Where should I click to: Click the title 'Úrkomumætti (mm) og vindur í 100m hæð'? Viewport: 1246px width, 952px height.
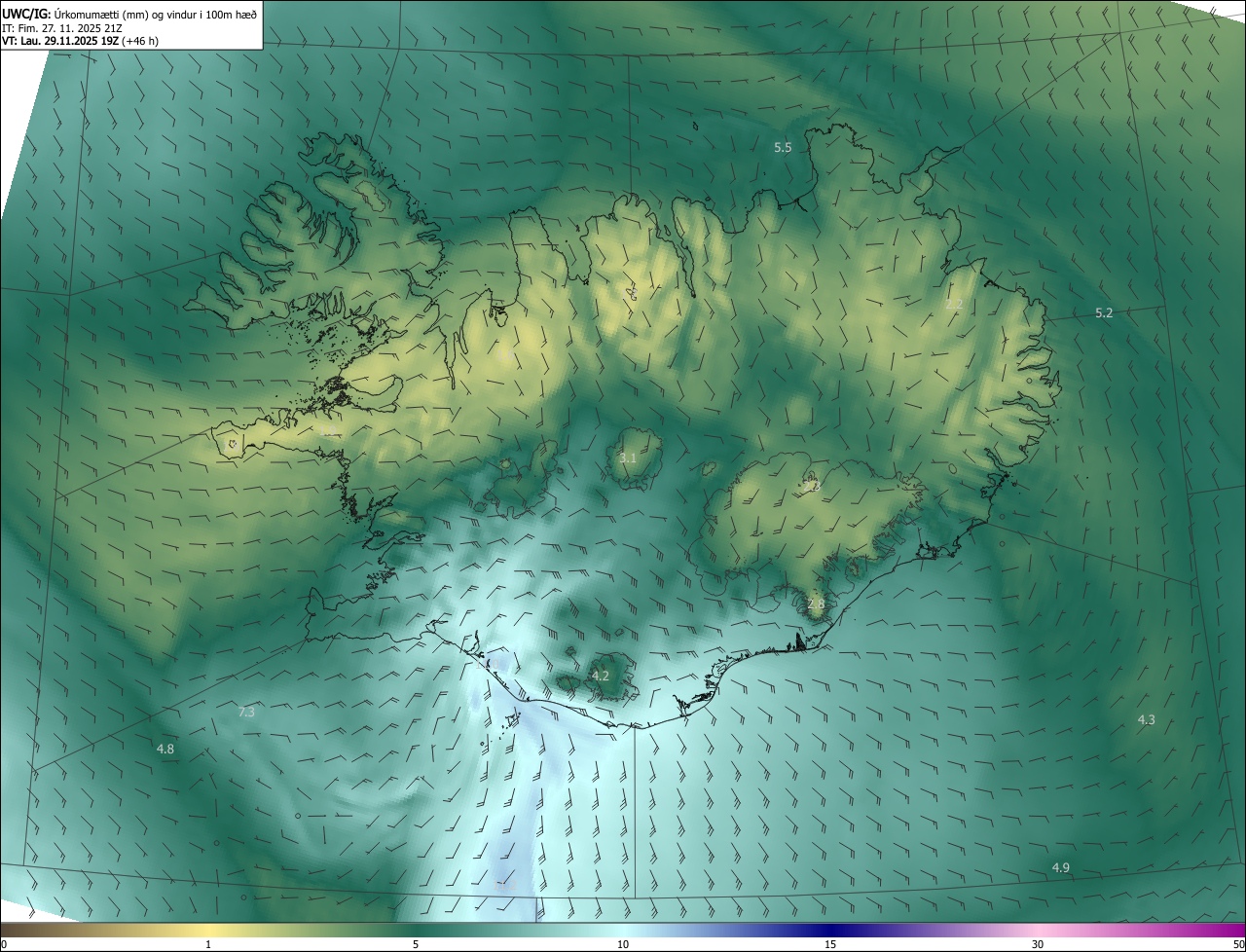pyautogui.click(x=157, y=14)
